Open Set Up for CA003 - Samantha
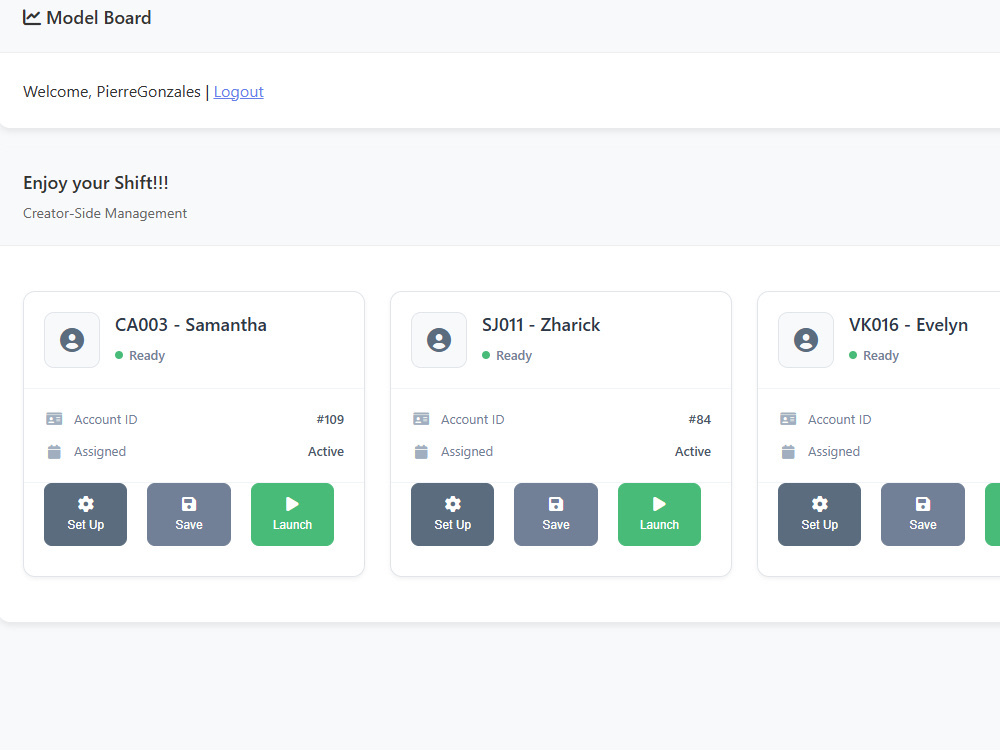 [x=85, y=514]
